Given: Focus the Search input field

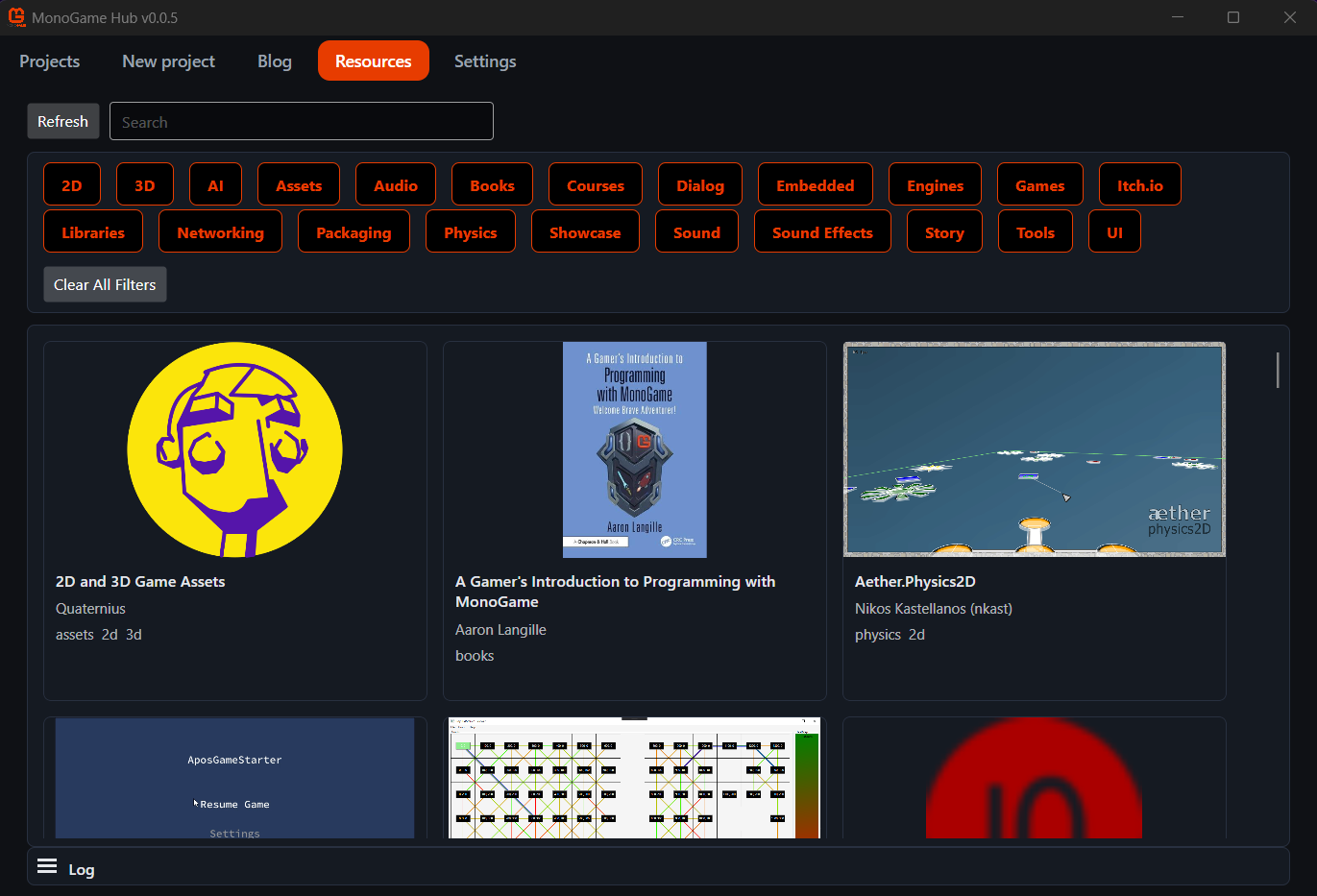Looking at the screenshot, I should [302, 121].
